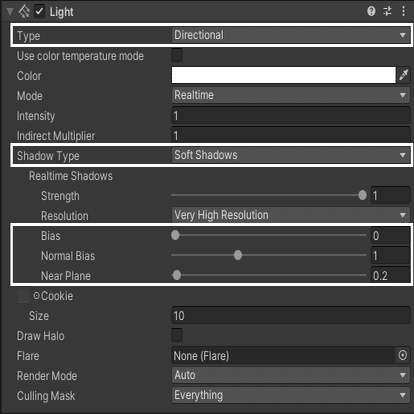
Task: Click the Bias numeric field
Action: [391, 235]
